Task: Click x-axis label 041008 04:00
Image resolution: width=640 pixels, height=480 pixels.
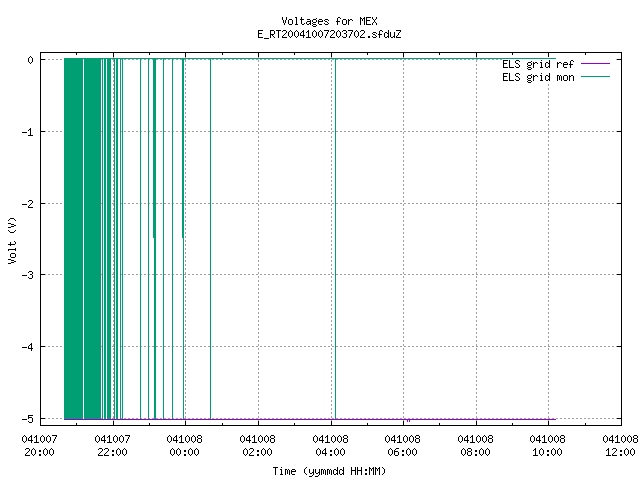Action: (x=330, y=446)
